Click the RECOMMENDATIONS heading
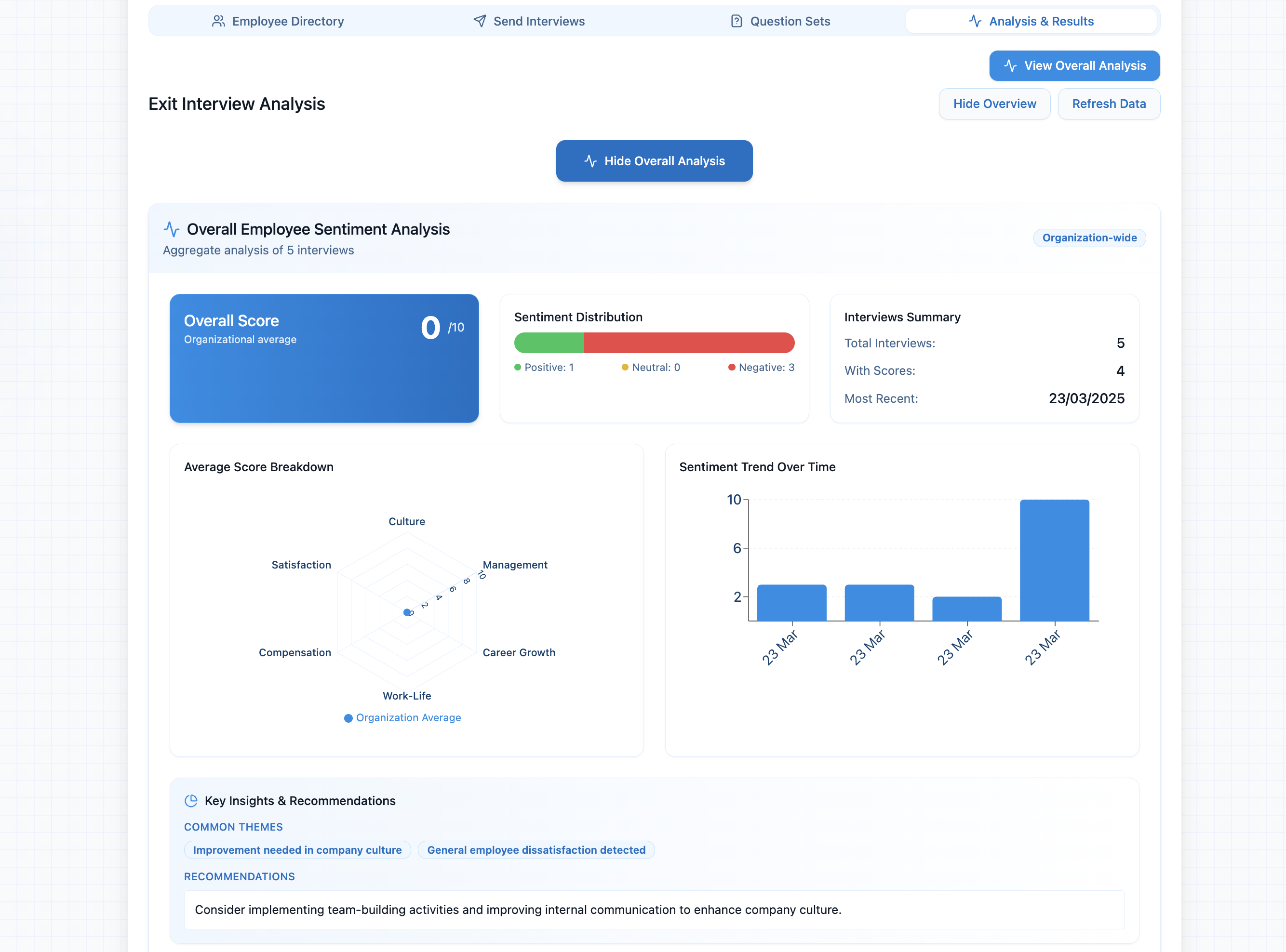This screenshot has width=1286, height=952. click(239, 877)
